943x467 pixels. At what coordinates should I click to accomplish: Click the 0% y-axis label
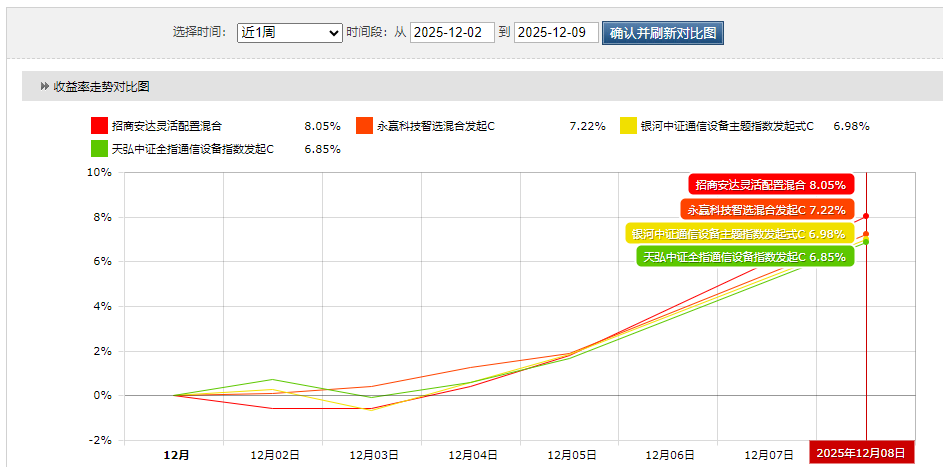point(103,395)
